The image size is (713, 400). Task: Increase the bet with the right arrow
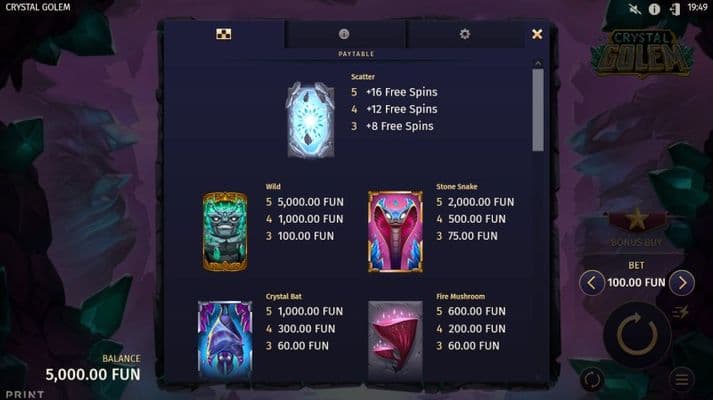click(682, 283)
